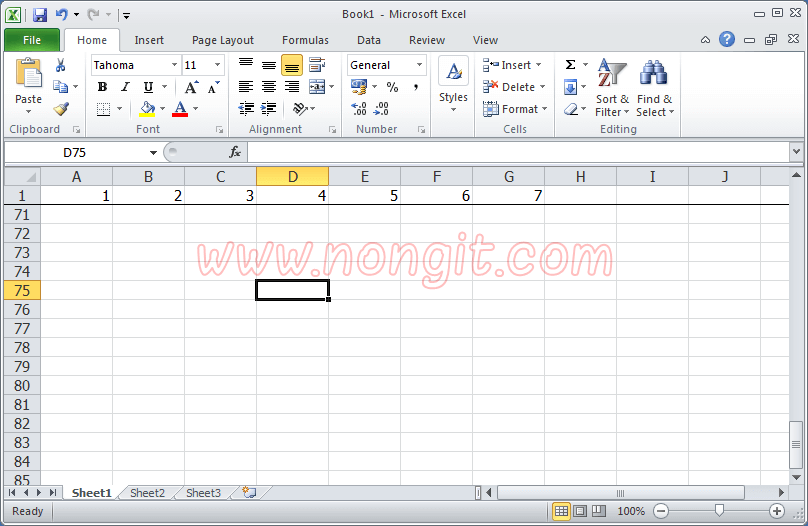Screen dimensions: 808x526
Task: Switch to the Insert ribbon tab
Action: click(x=149, y=40)
